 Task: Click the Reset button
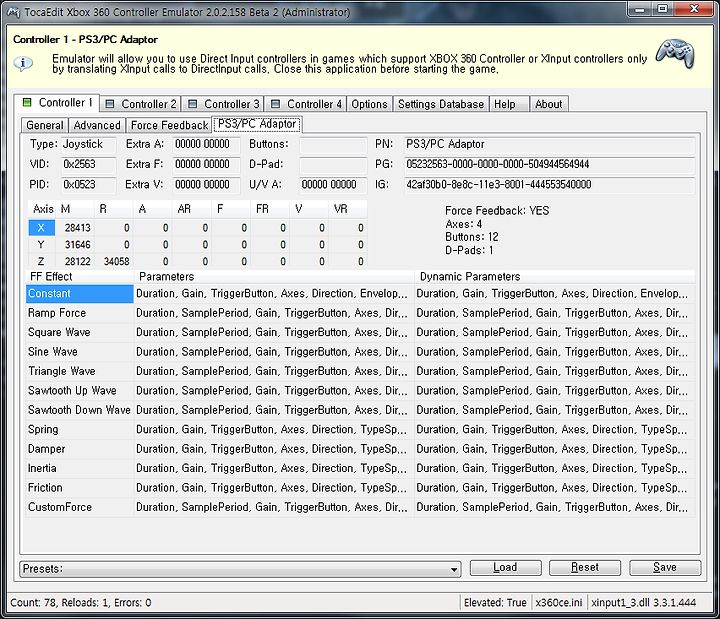click(585, 568)
